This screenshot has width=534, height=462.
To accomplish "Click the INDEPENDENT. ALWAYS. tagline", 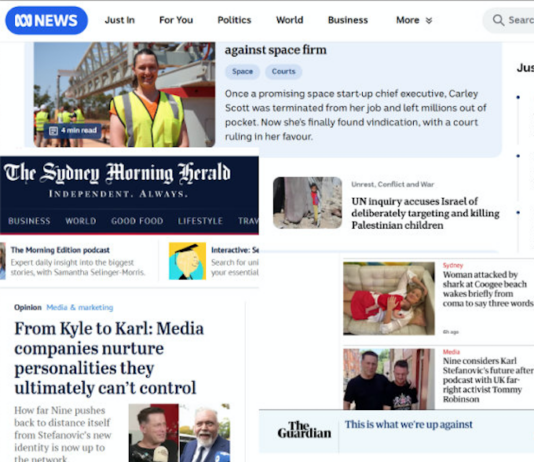I will click(118, 194).
